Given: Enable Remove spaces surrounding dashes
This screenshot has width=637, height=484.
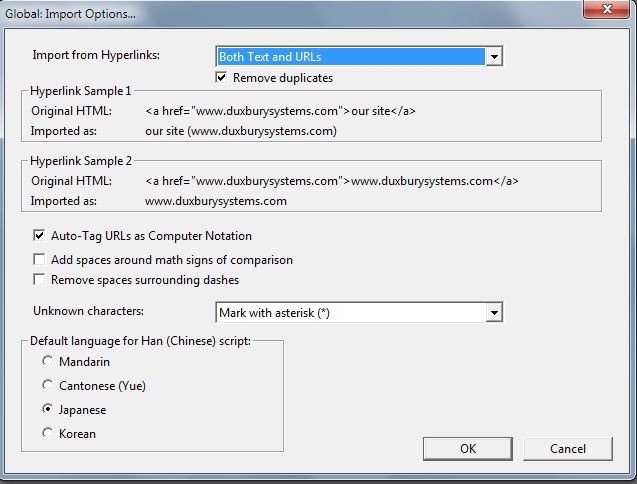Looking at the screenshot, I should coord(39,279).
